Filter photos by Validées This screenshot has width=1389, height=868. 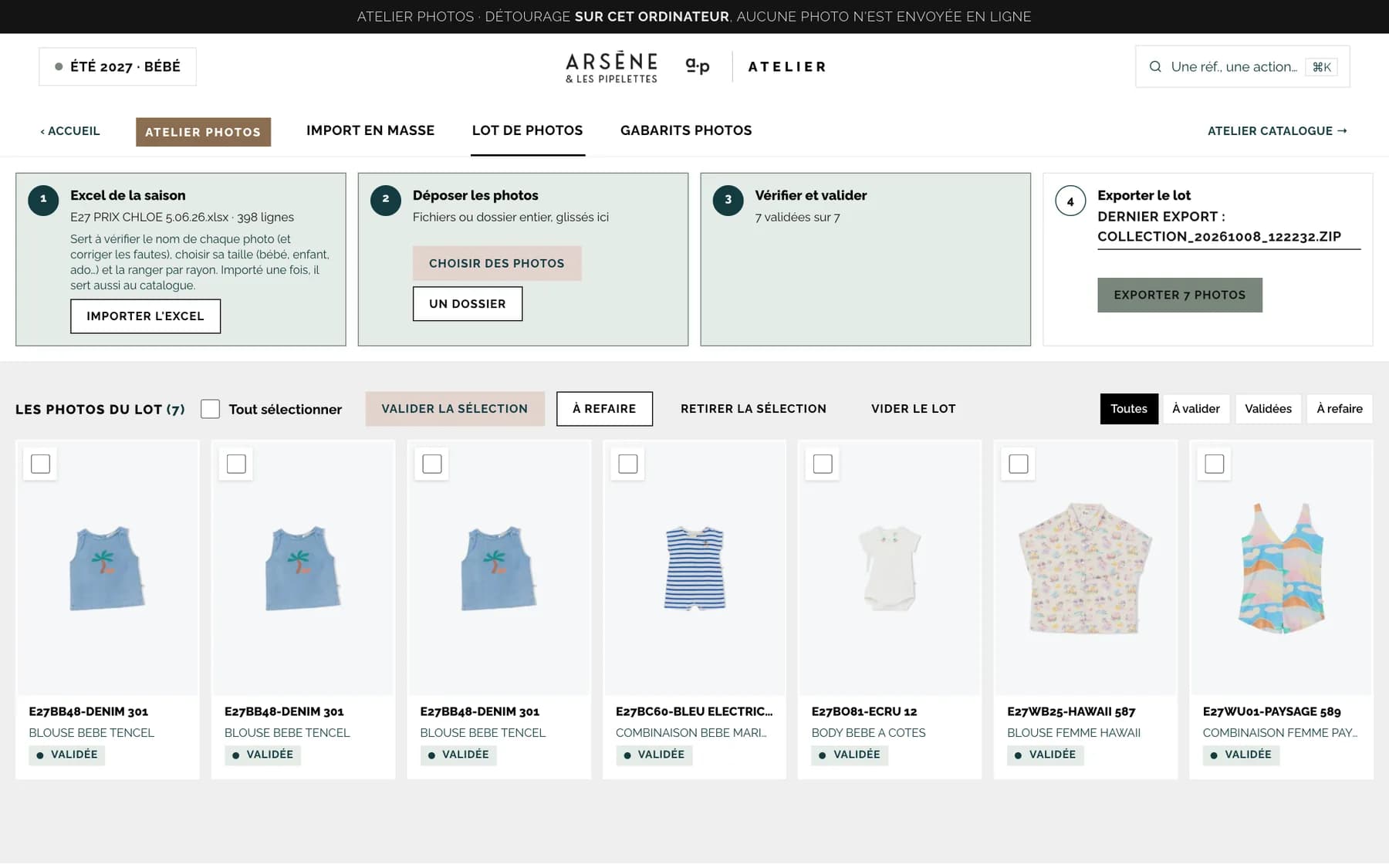coord(1268,409)
